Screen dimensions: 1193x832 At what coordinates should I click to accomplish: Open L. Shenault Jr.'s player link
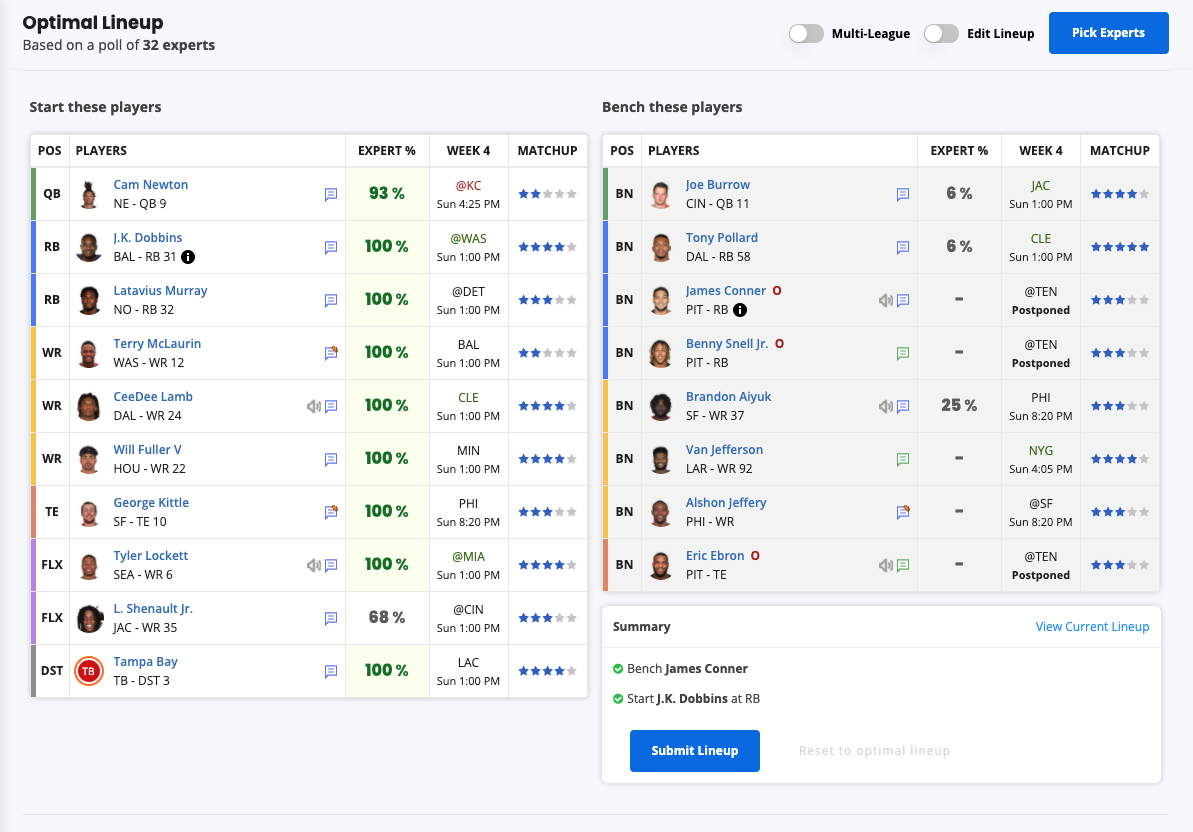pyautogui.click(x=153, y=608)
